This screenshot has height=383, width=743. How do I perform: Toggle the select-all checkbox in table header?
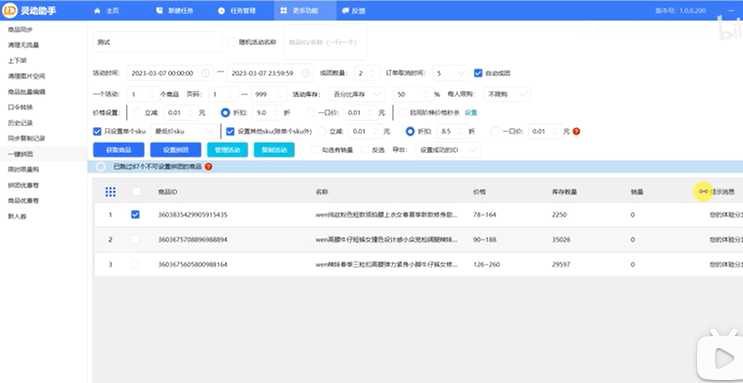pos(136,192)
